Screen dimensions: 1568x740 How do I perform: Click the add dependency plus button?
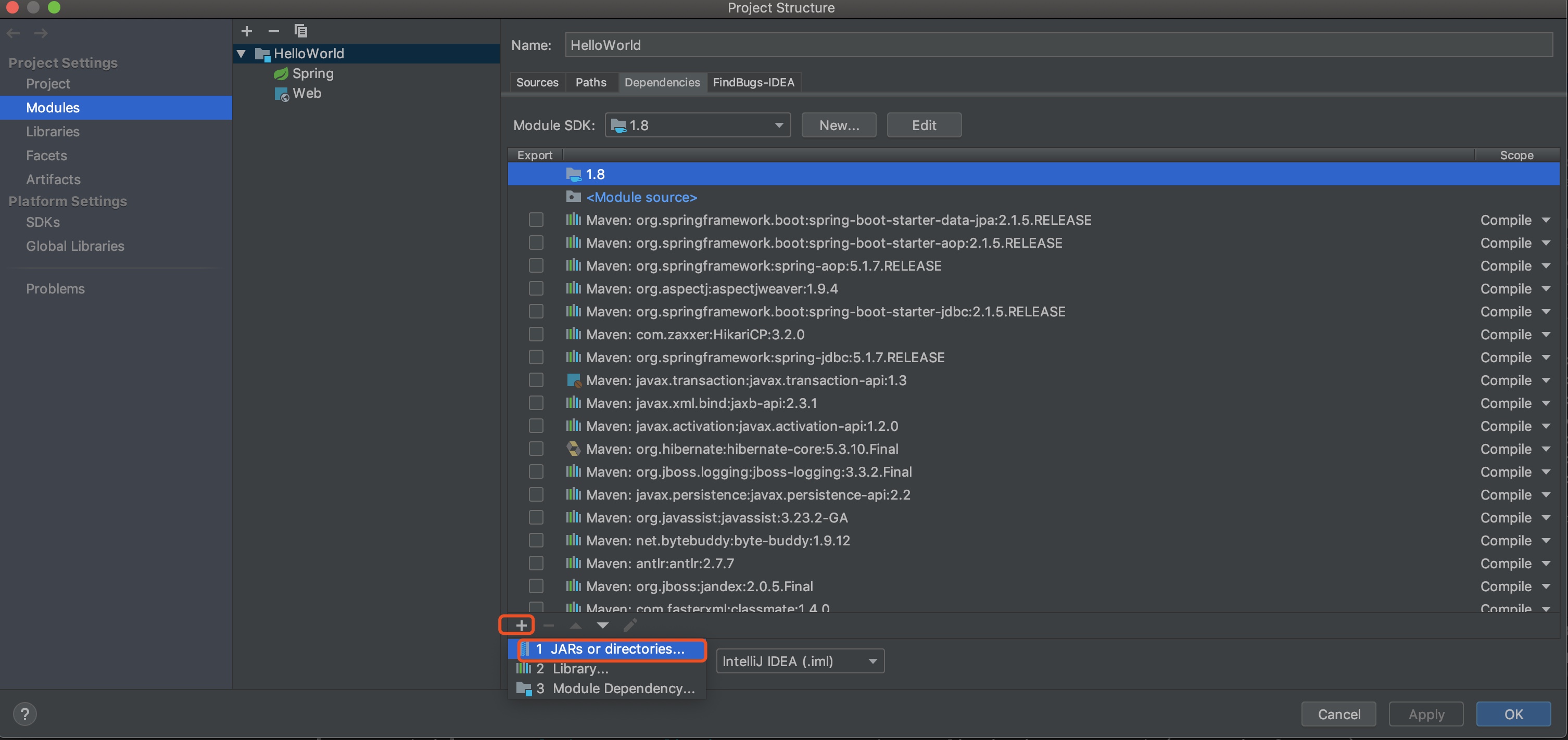pos(521,625)
